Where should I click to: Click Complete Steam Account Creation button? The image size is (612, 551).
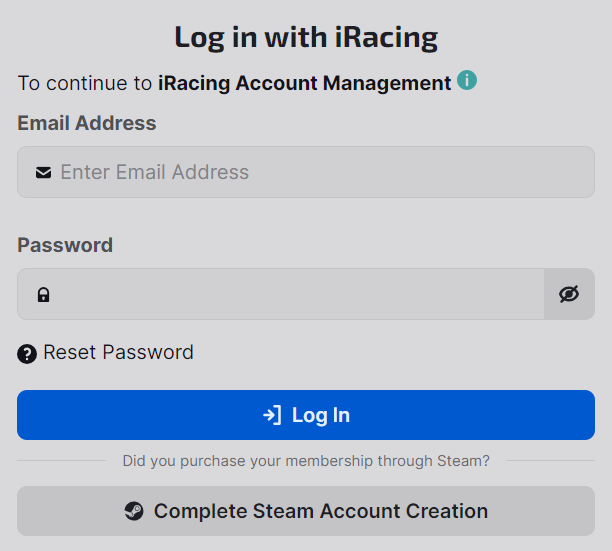(x=306, y=511)
